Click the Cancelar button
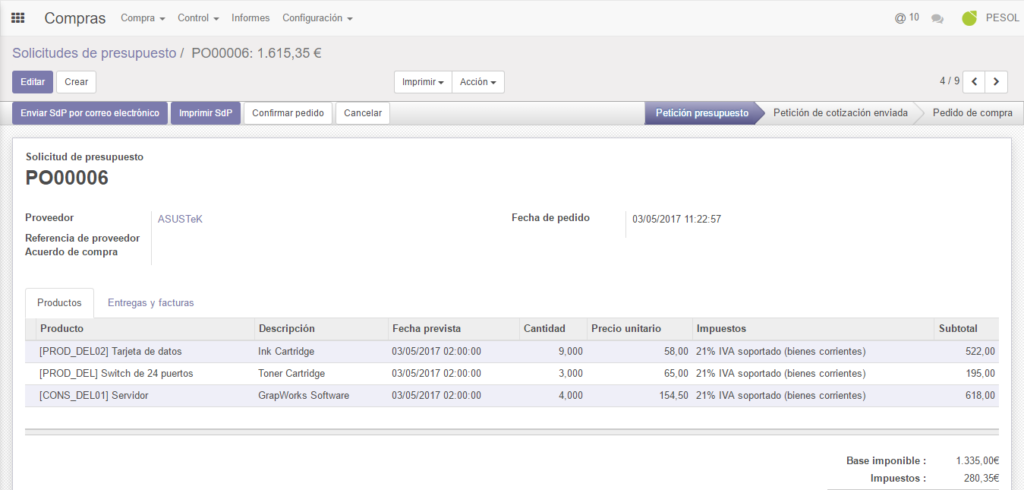 click(362, 113)
